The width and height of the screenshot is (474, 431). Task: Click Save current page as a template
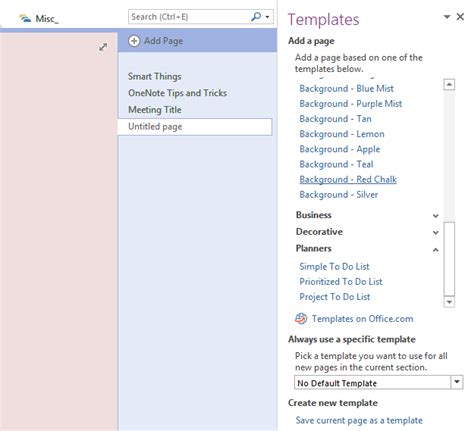click(x=359, y=420)
